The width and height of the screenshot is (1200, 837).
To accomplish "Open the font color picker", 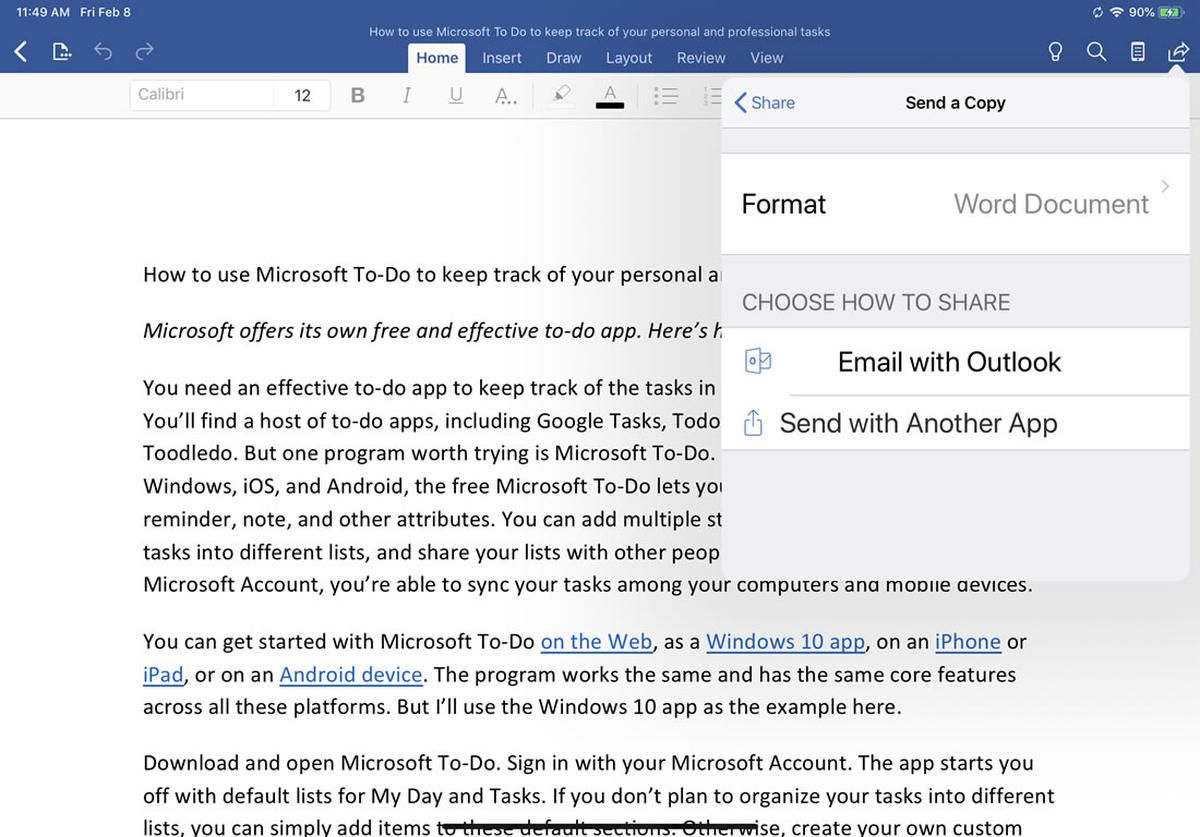I will click(x=608, y=94).
